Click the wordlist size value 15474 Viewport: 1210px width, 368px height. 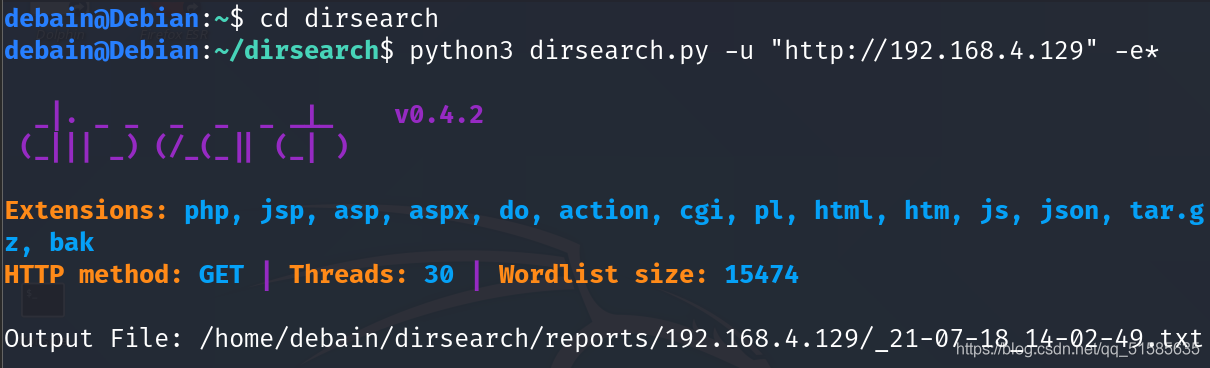point(761,274)
